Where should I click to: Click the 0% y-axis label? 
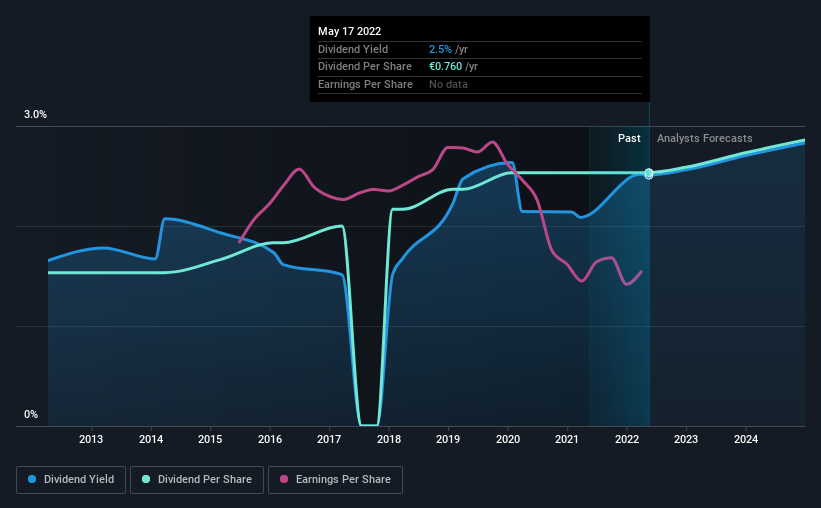pyautogui.click(x=31, y=414)
